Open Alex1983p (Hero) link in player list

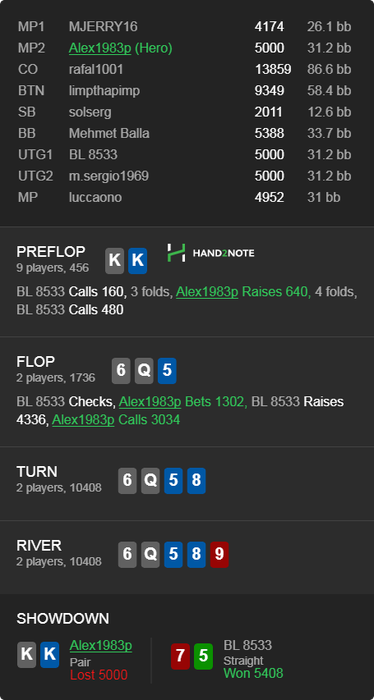pyautogui.click(x=121, y=48)
